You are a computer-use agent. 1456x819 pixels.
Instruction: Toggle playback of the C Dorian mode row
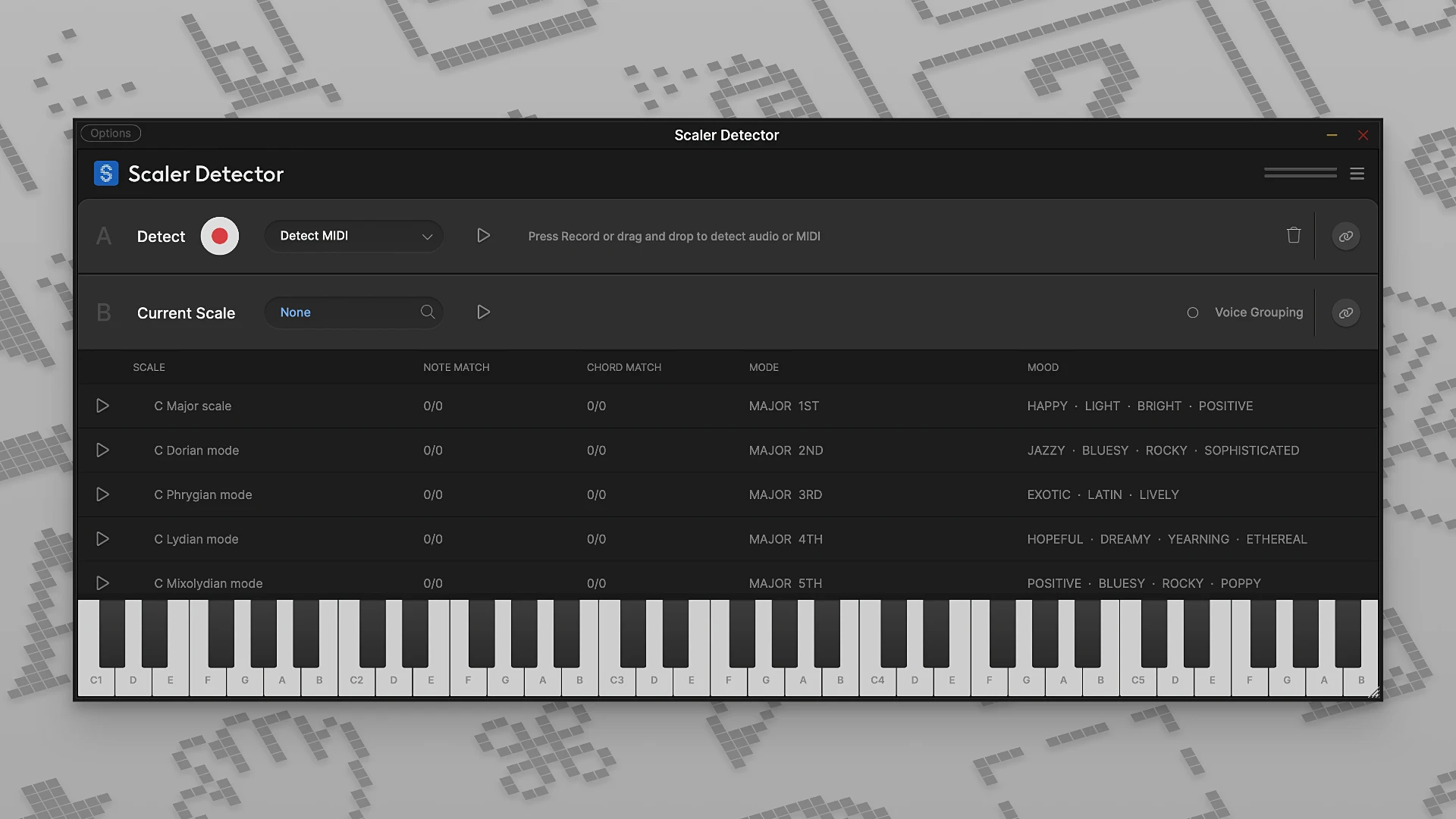[103, 450]
